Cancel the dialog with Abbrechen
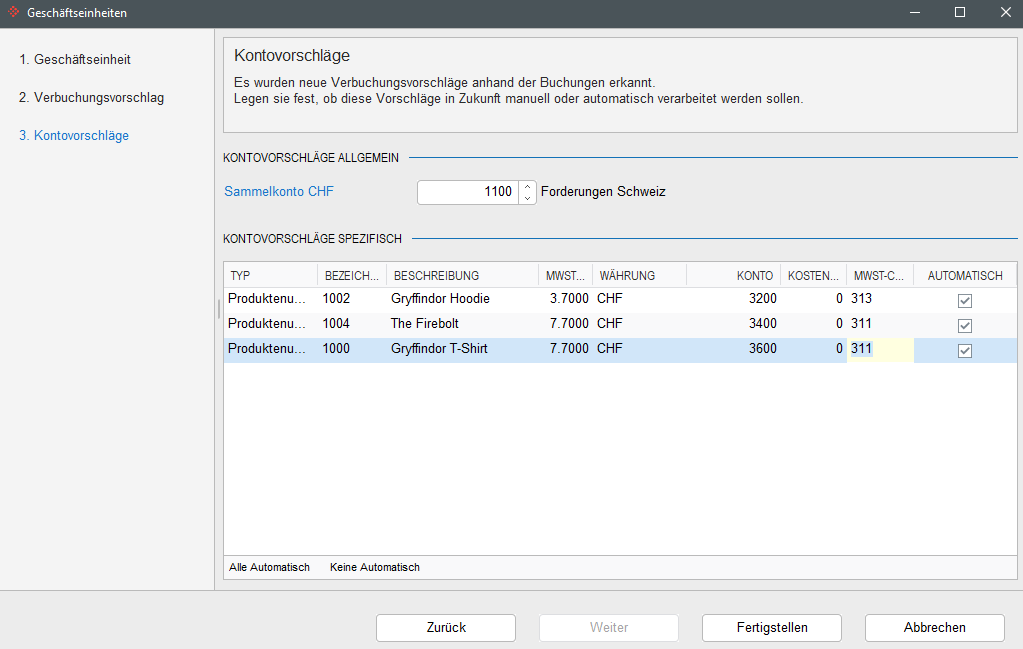Viewport: 1023px width, 649px height. click(x=934, y=627)
